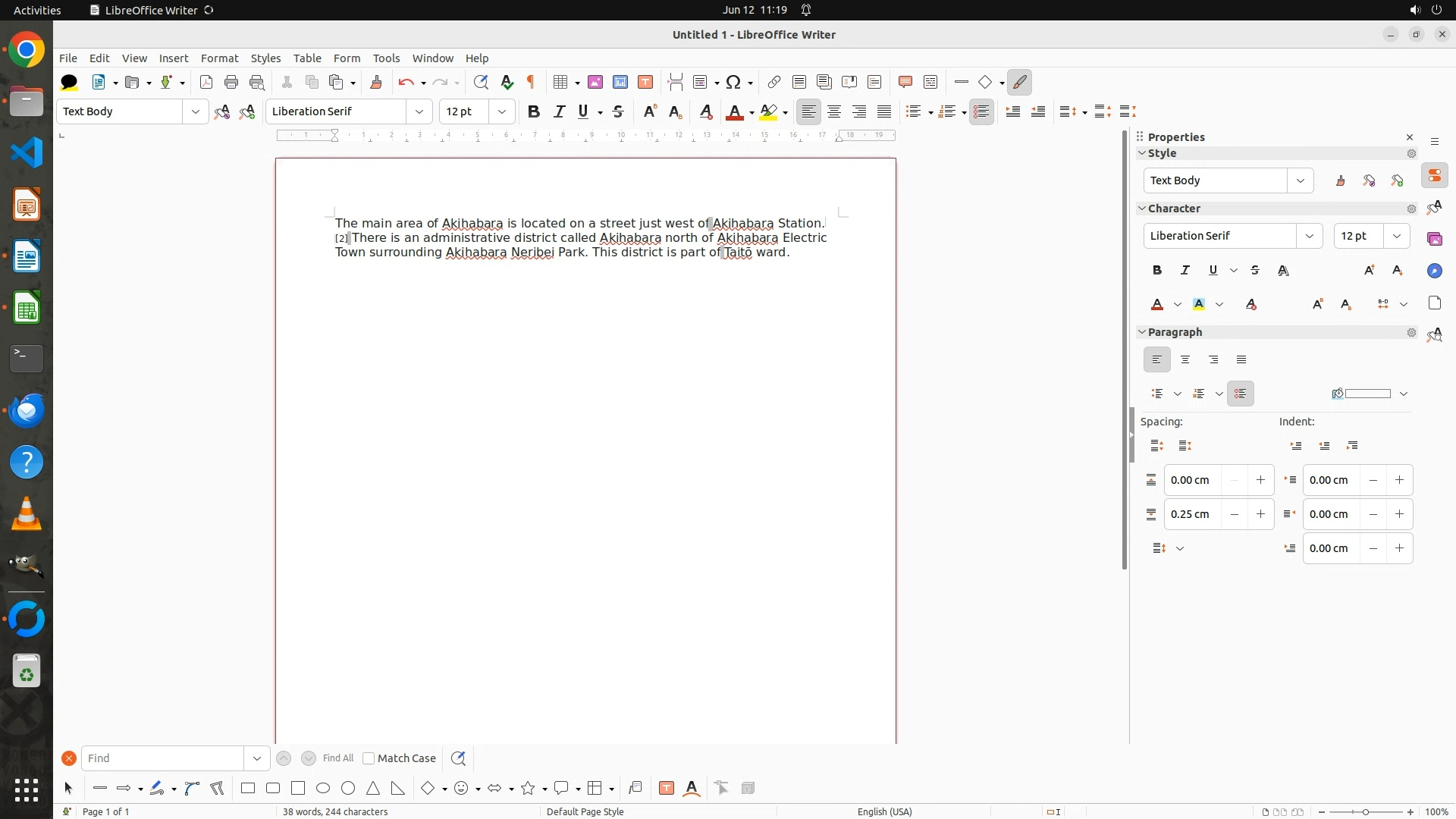
Task: Open the Insert Special Character omega icon
Action: [733, 82]
